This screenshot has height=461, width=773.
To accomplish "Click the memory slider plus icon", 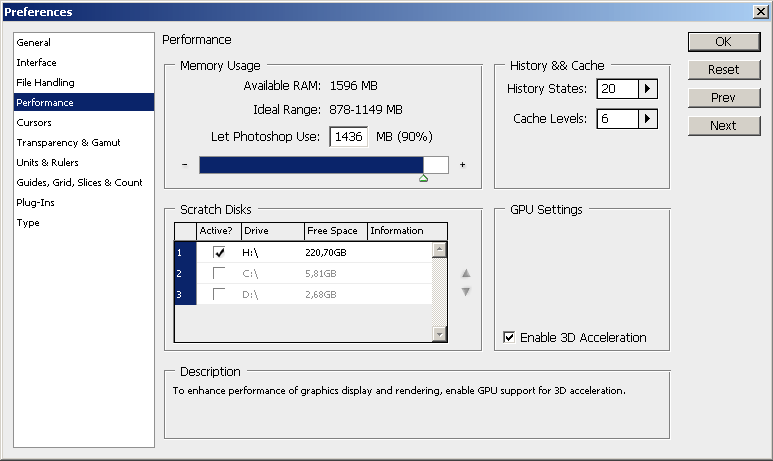I will point(462,165).
